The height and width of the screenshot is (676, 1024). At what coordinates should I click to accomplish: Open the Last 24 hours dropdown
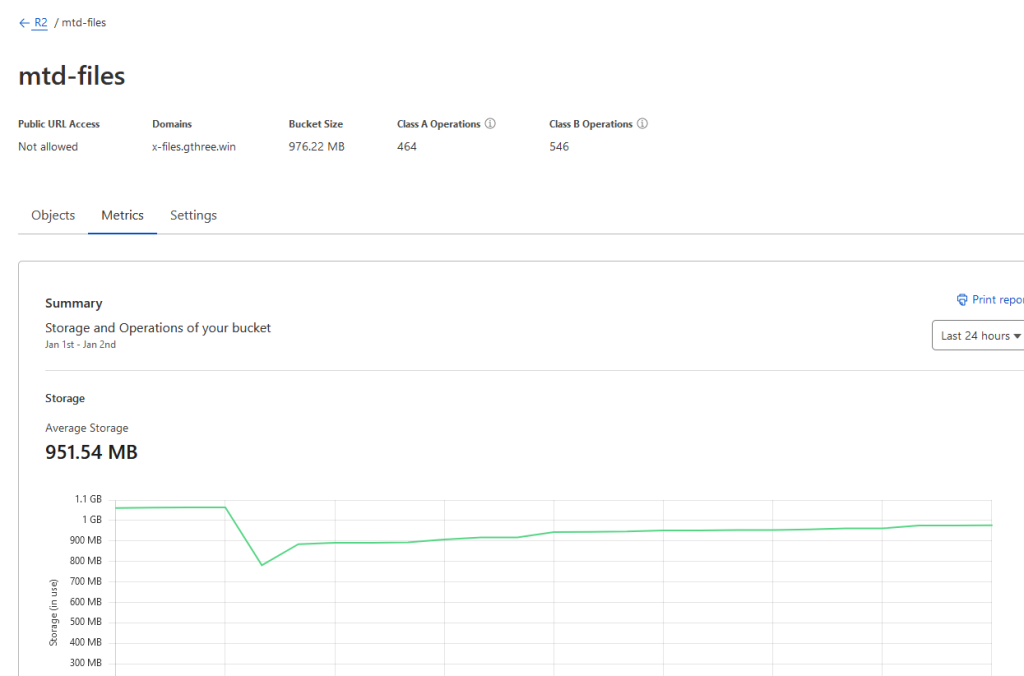979,336
